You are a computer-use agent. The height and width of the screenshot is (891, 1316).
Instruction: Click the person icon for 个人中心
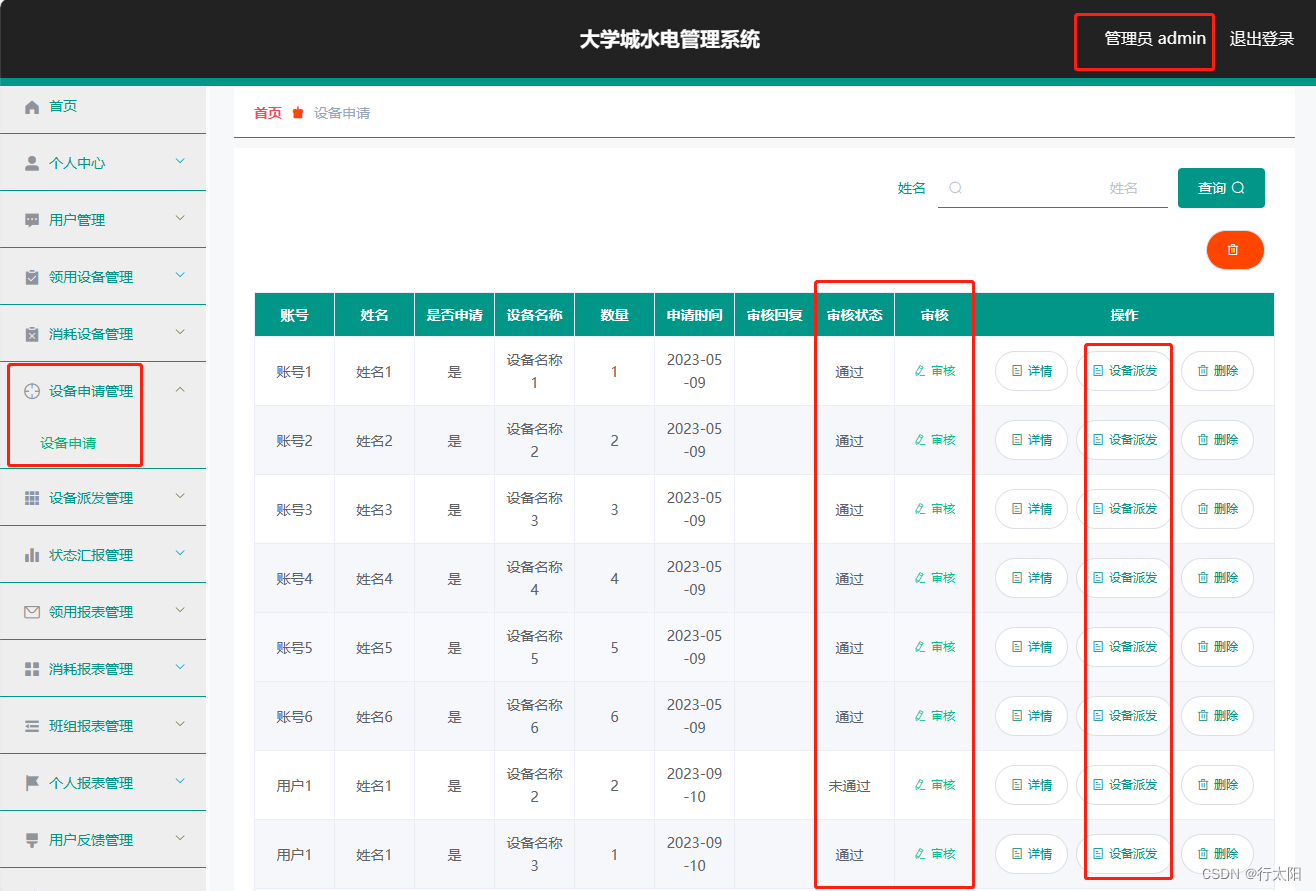pyautogui.click(x=32, y=163)
